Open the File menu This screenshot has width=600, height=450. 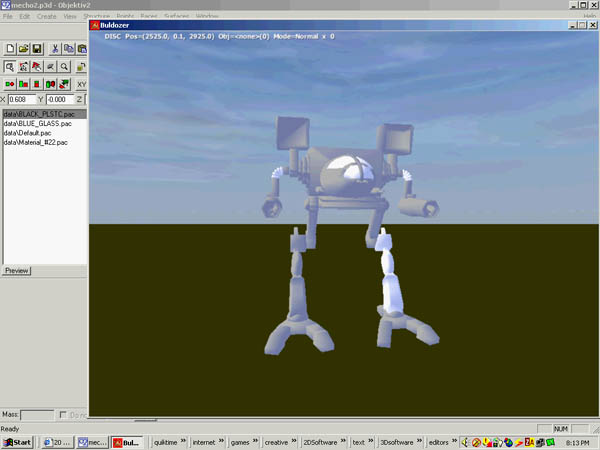[8, 16]
